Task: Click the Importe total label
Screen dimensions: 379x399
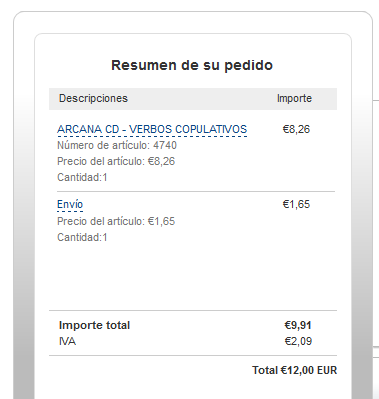Action: pos(94,325)
